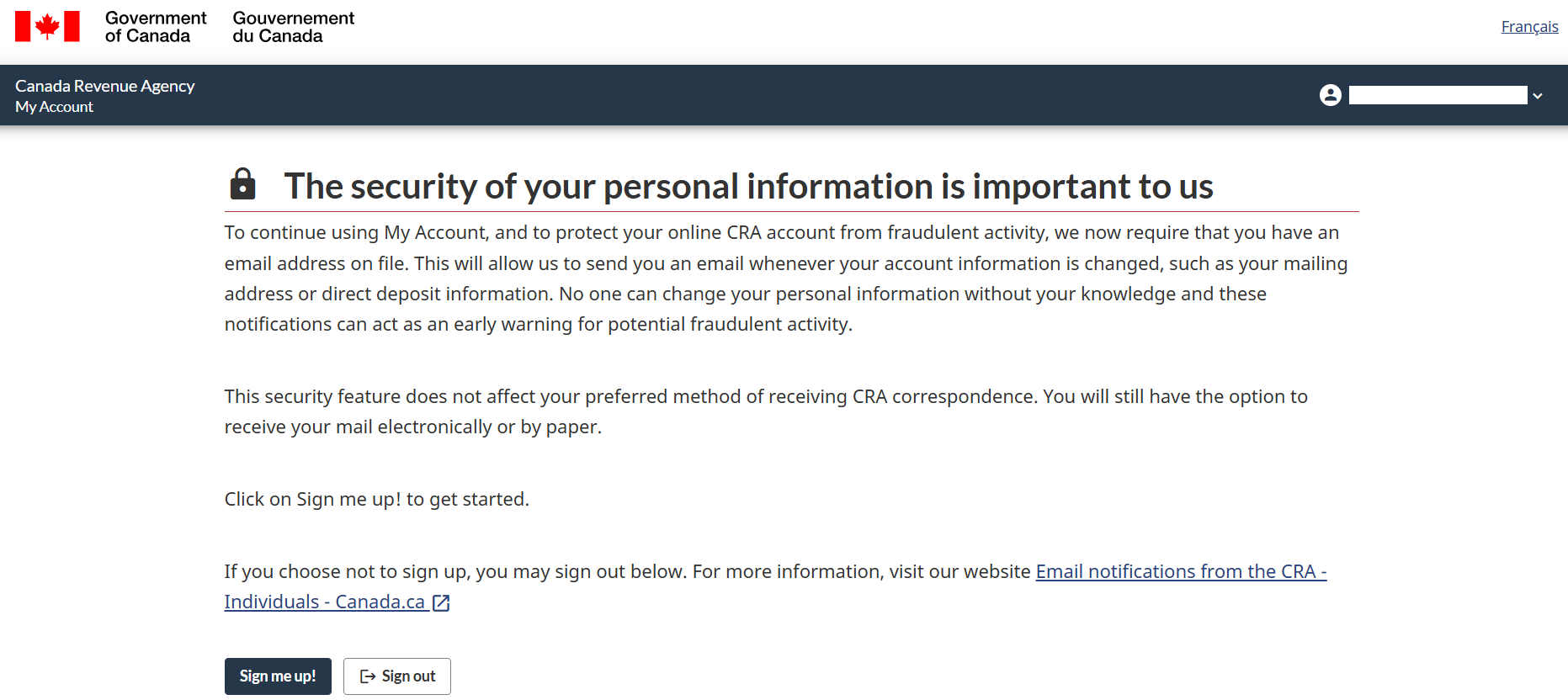The width and height of the screenshot is (1568, 700).
Task: Click the "Click on Sign me up!" instruction text
Action: tap(376, 499)
